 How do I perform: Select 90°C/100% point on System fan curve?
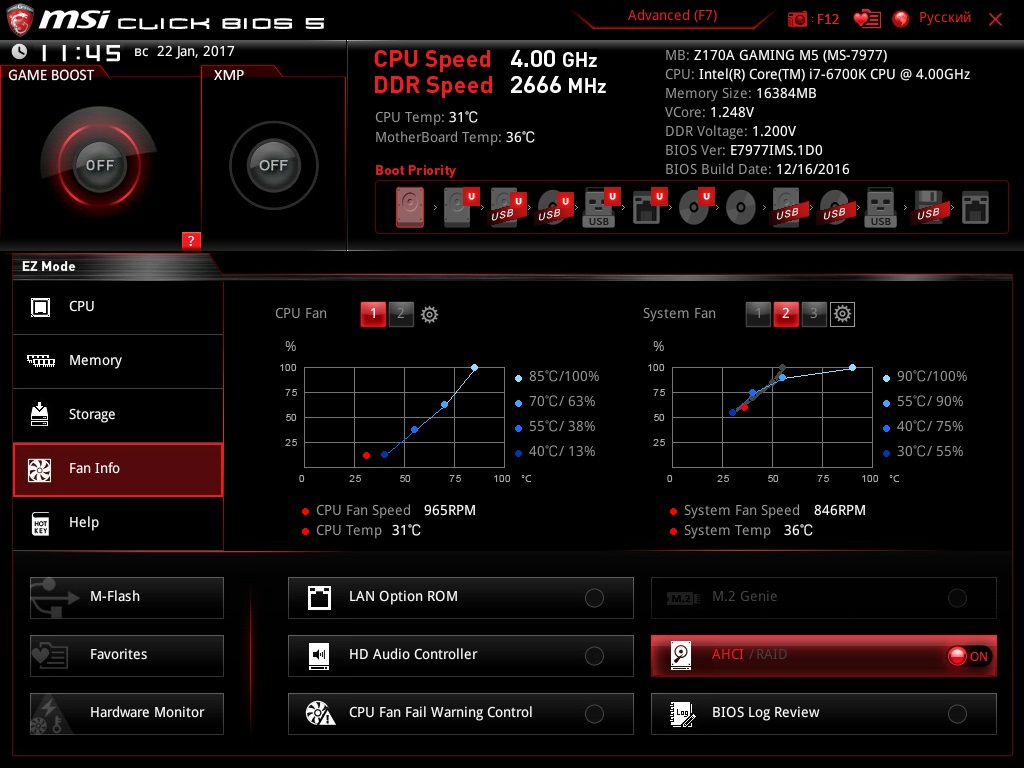(x=852, y=368)
